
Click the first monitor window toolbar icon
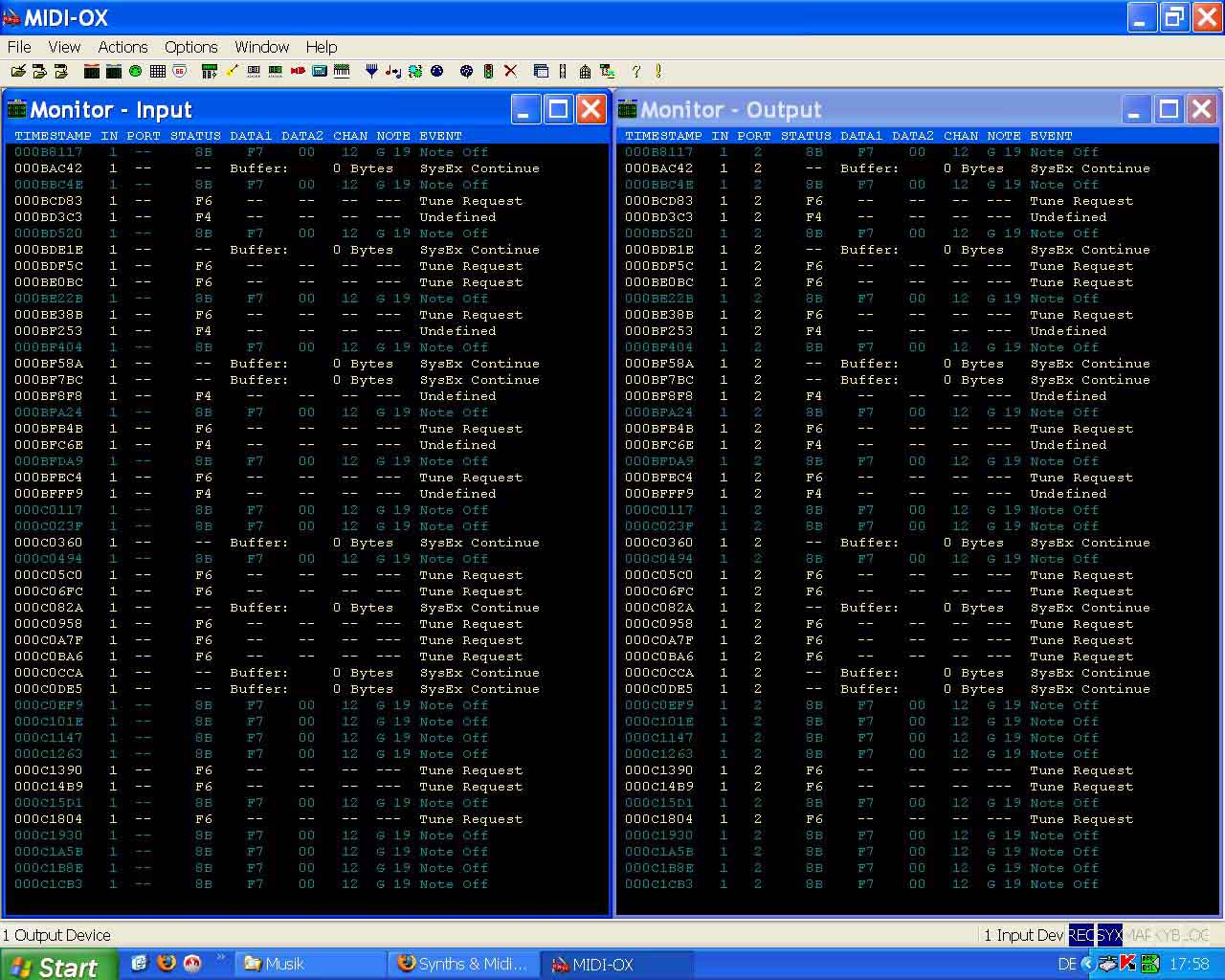pos(92,71)
